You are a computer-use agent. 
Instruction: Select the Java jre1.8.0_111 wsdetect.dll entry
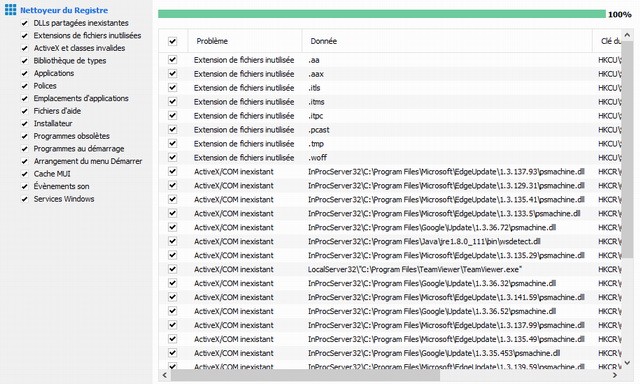424,242
